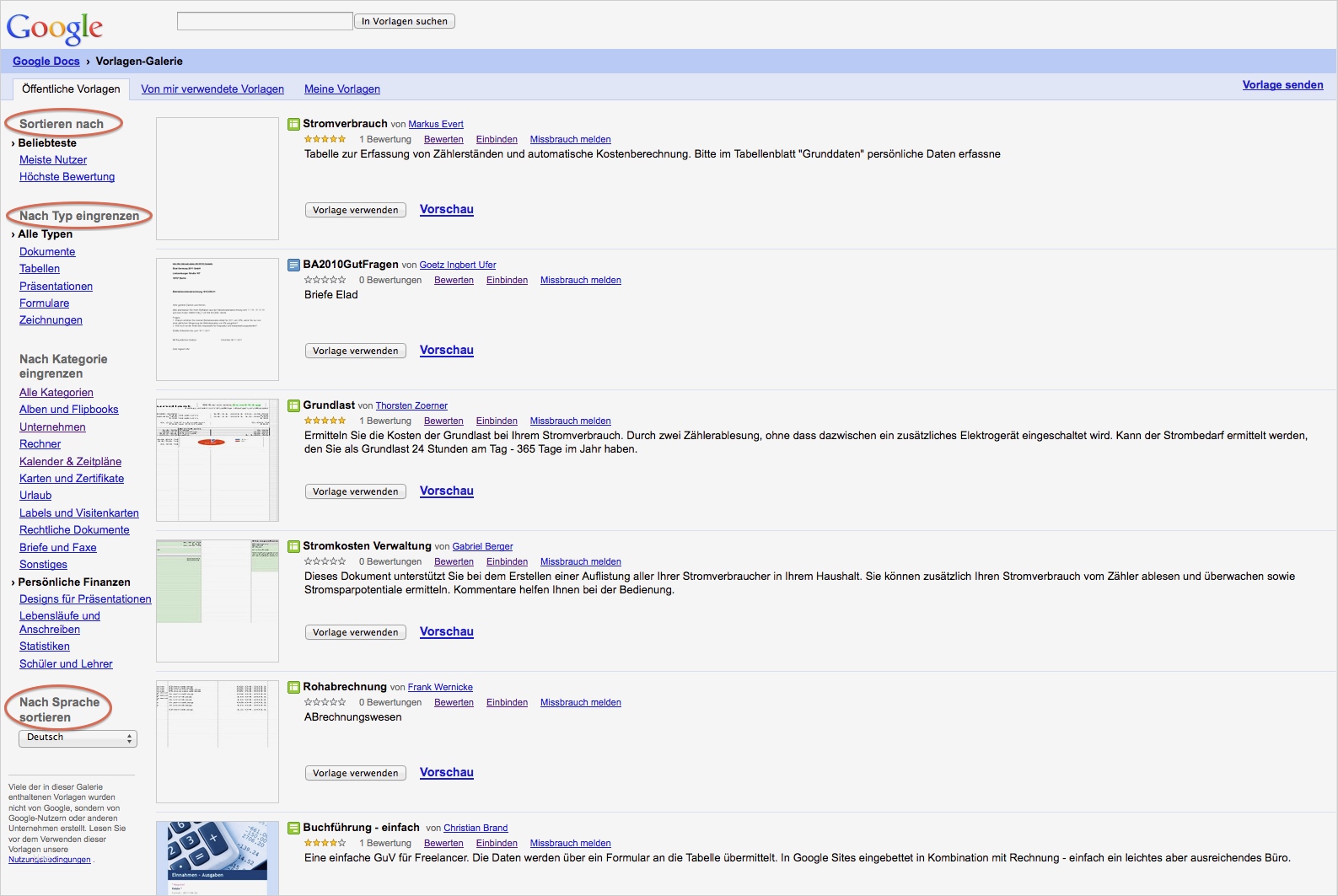Filter by Formulare type

pos(45,303)
